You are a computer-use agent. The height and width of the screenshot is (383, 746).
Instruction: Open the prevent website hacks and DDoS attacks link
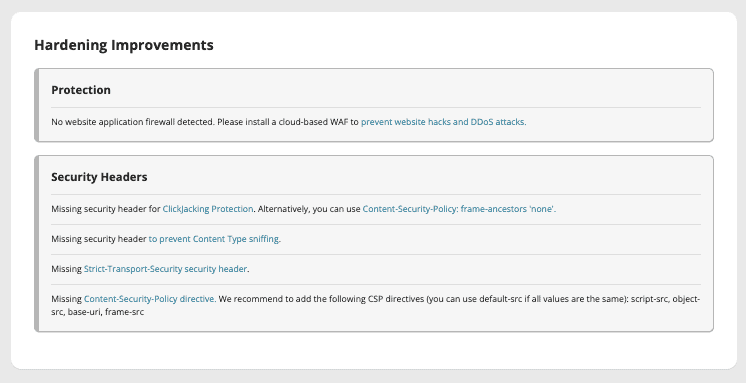pyautogui.click(x=443, y=122)
